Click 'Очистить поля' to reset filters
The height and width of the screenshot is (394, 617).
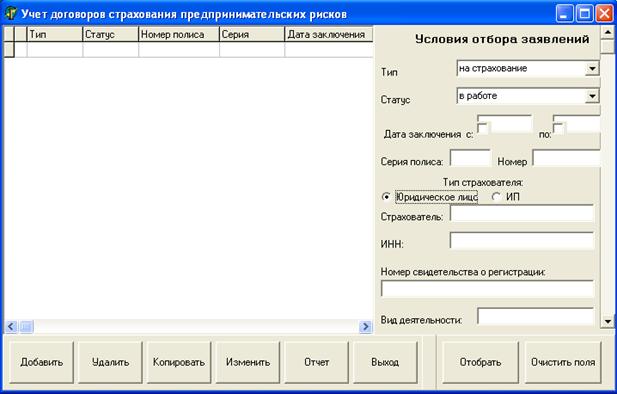563,362
